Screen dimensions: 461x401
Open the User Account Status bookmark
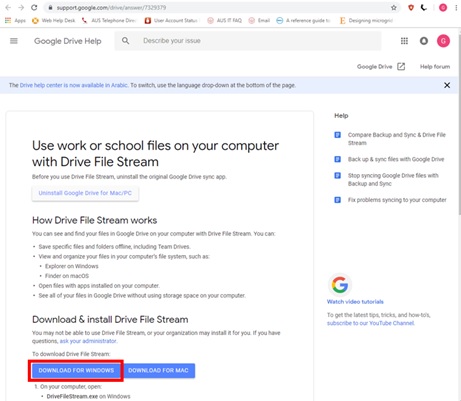tap(171, 20)
